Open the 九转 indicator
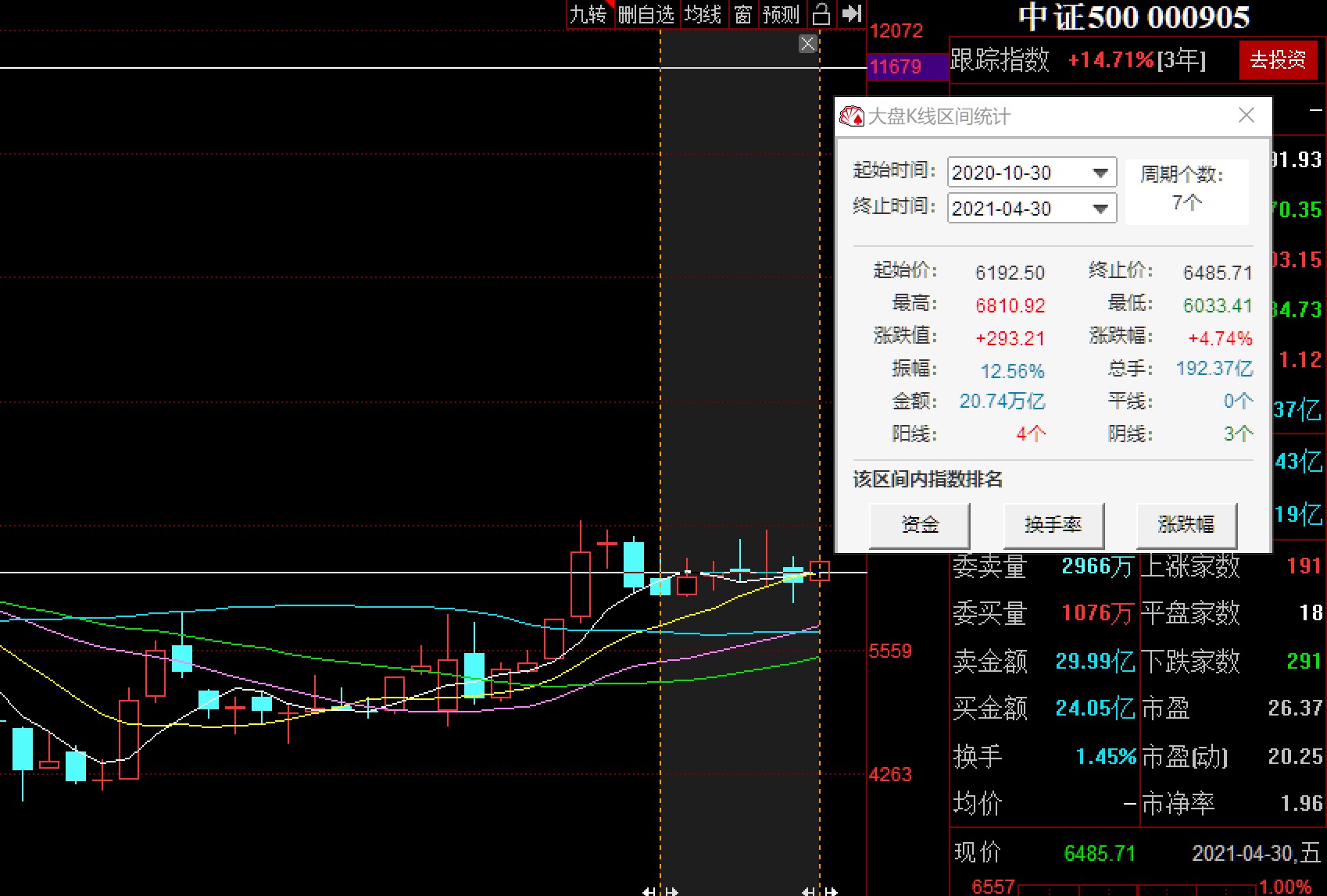 coord(588,14)
